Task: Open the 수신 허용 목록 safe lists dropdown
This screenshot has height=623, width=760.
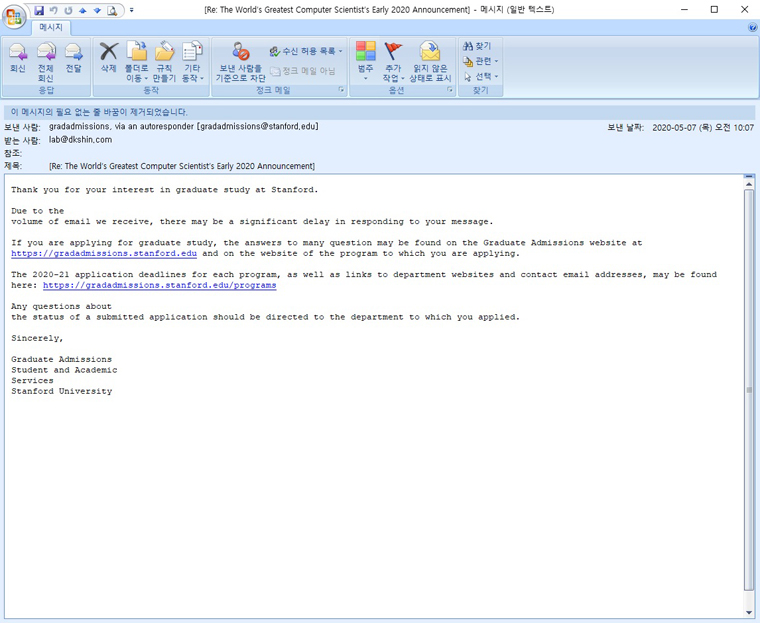Action: point(306,51)
